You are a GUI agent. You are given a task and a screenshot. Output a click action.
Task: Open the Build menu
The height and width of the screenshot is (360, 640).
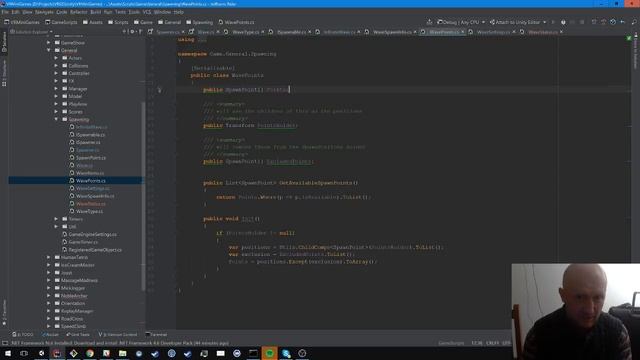click(96, 12)
